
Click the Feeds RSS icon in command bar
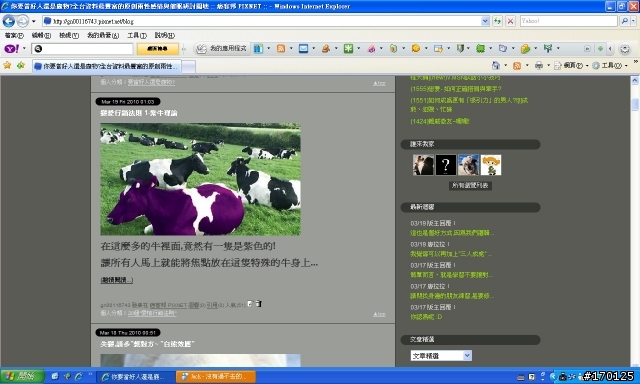coord(517,65)
